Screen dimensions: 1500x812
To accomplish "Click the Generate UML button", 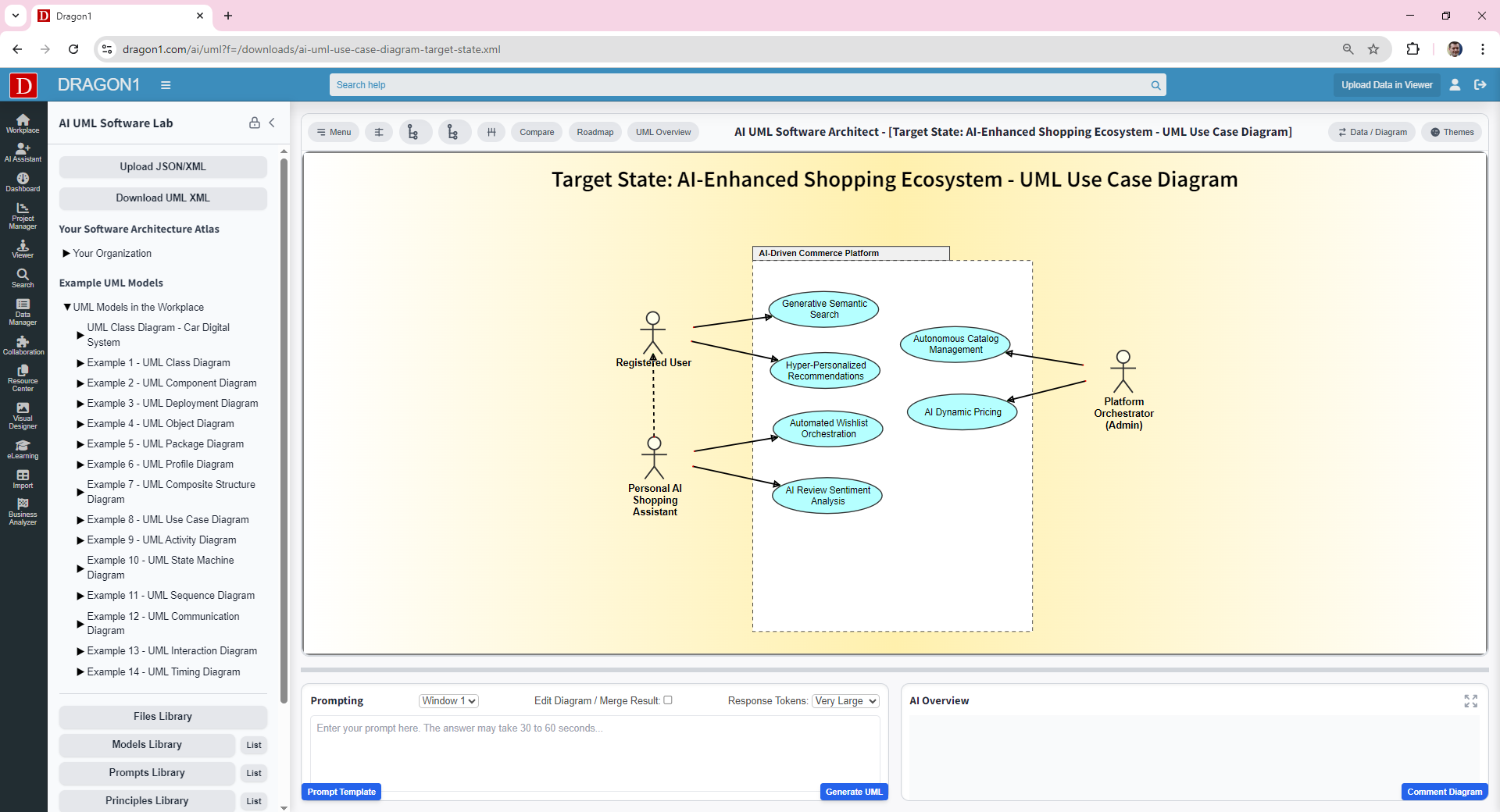I will [x=853, y=791].
